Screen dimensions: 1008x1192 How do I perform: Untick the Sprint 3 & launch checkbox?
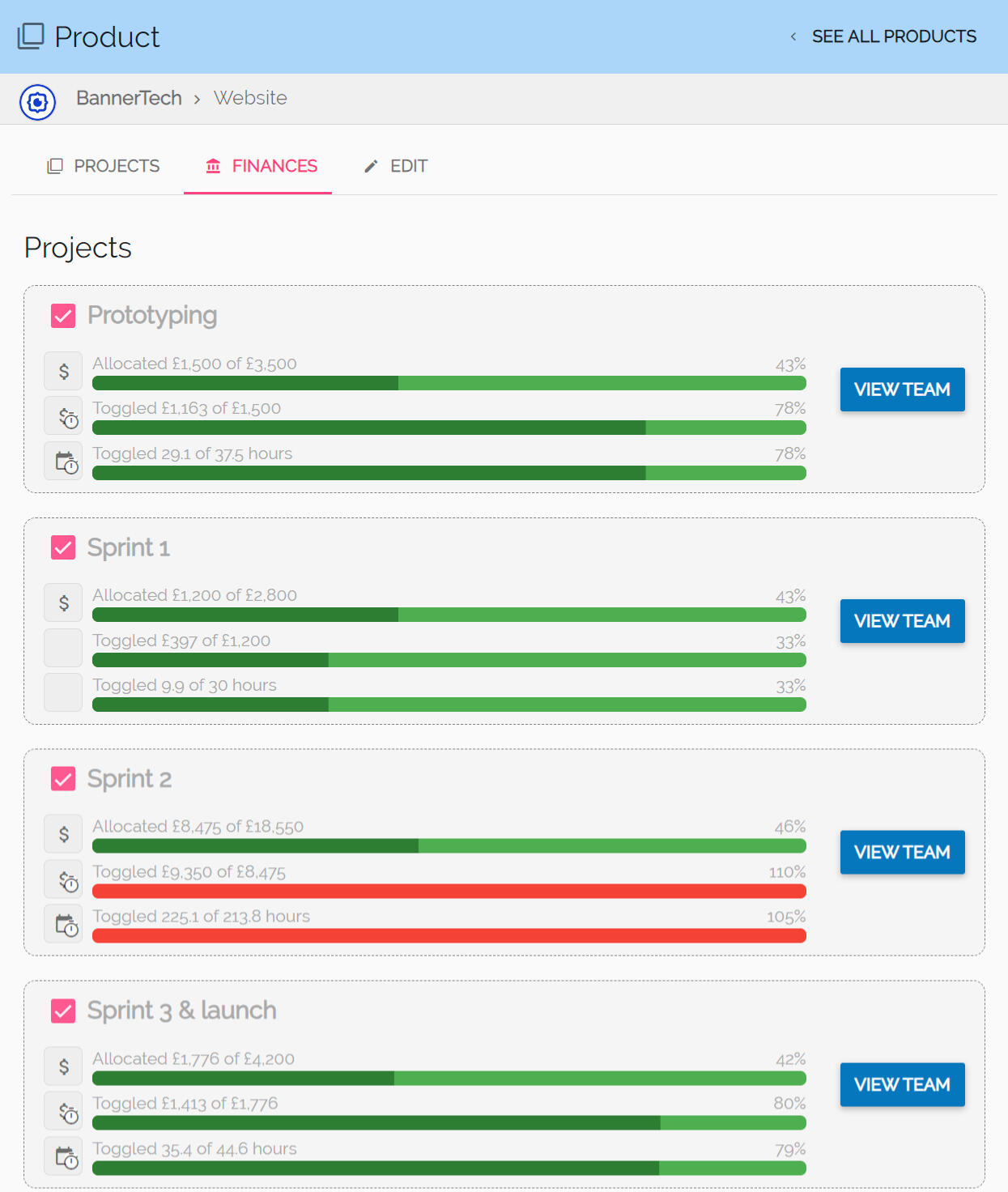pos(63,1011)
